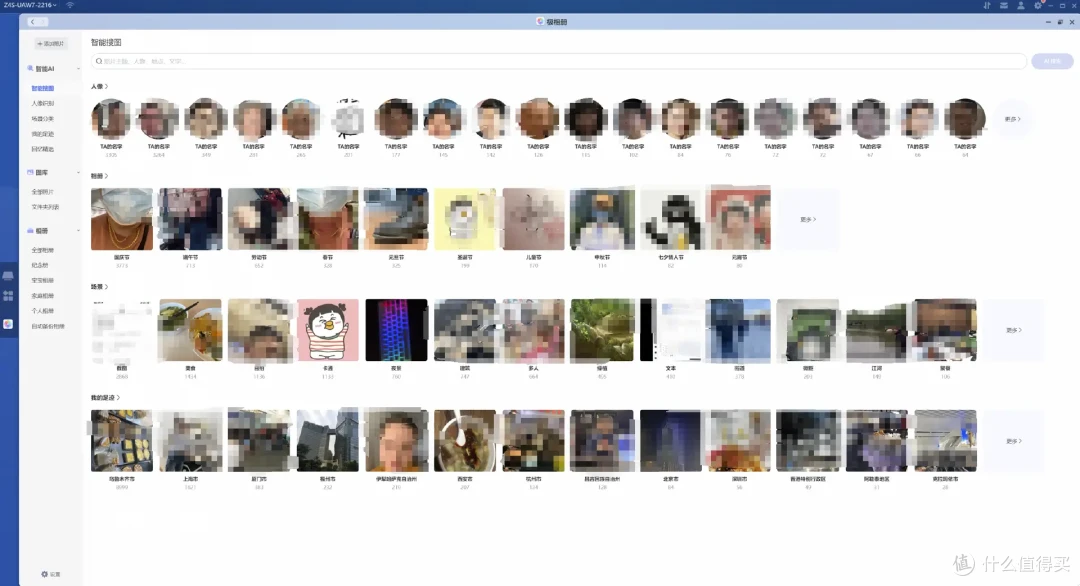Open 文件夹列表 in the sidebar
Screen dimensions: 1080x586
pyautogui.click(x=45, y=207)
